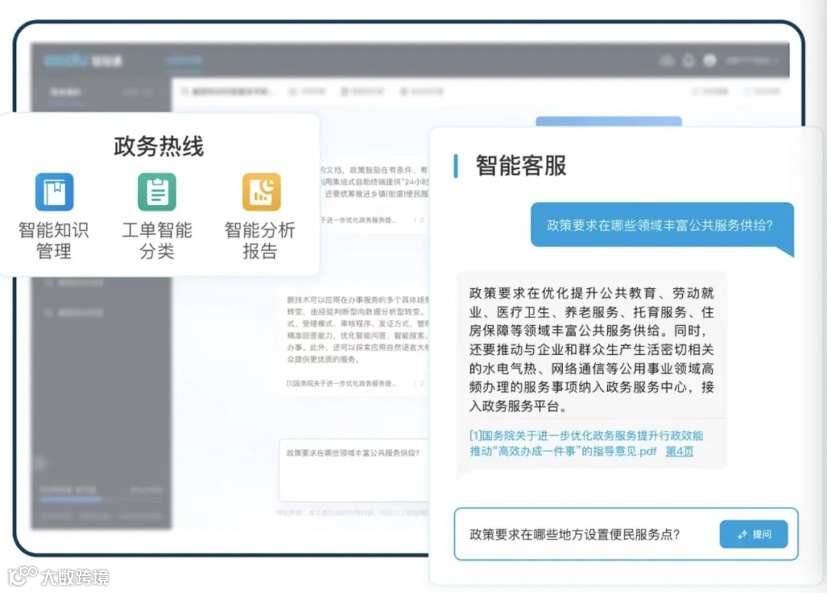827x593 pixels.
Task: Click the 提问 submit button
Action: point(754,534)
